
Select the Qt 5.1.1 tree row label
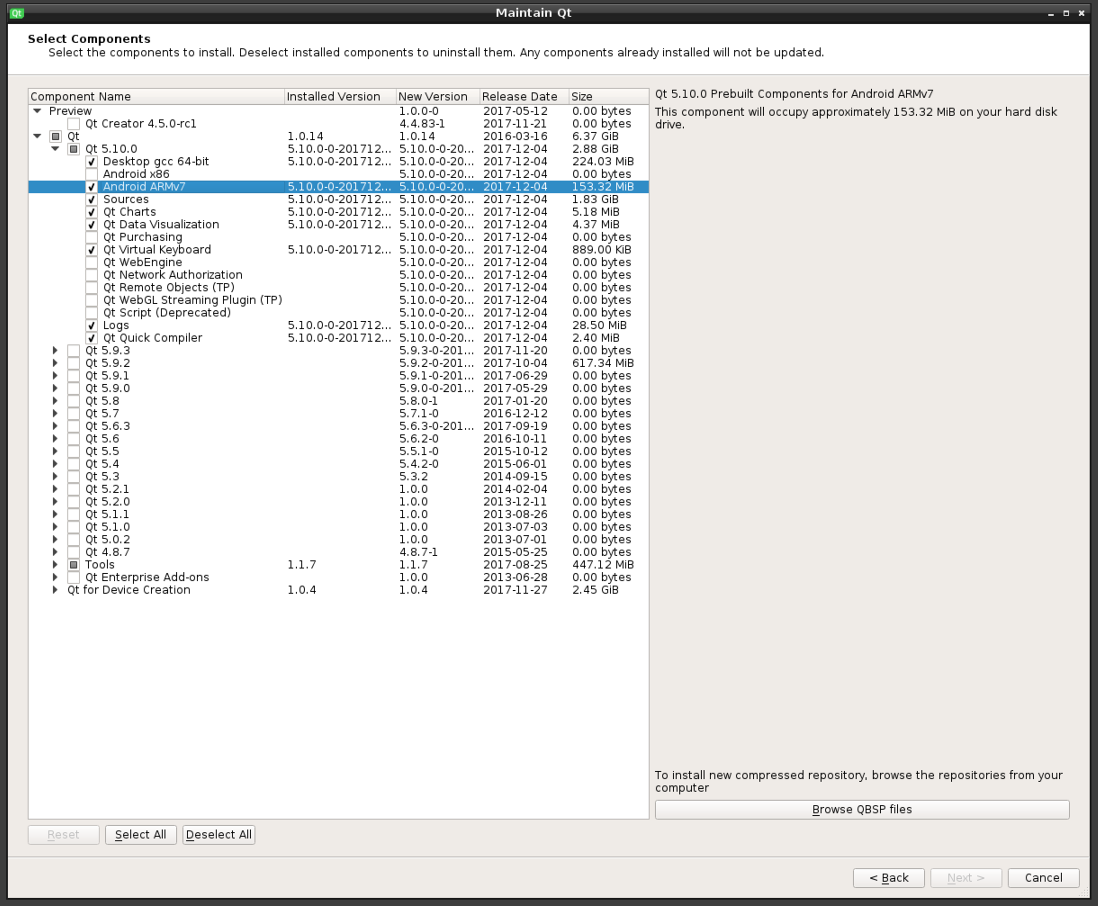107,515
